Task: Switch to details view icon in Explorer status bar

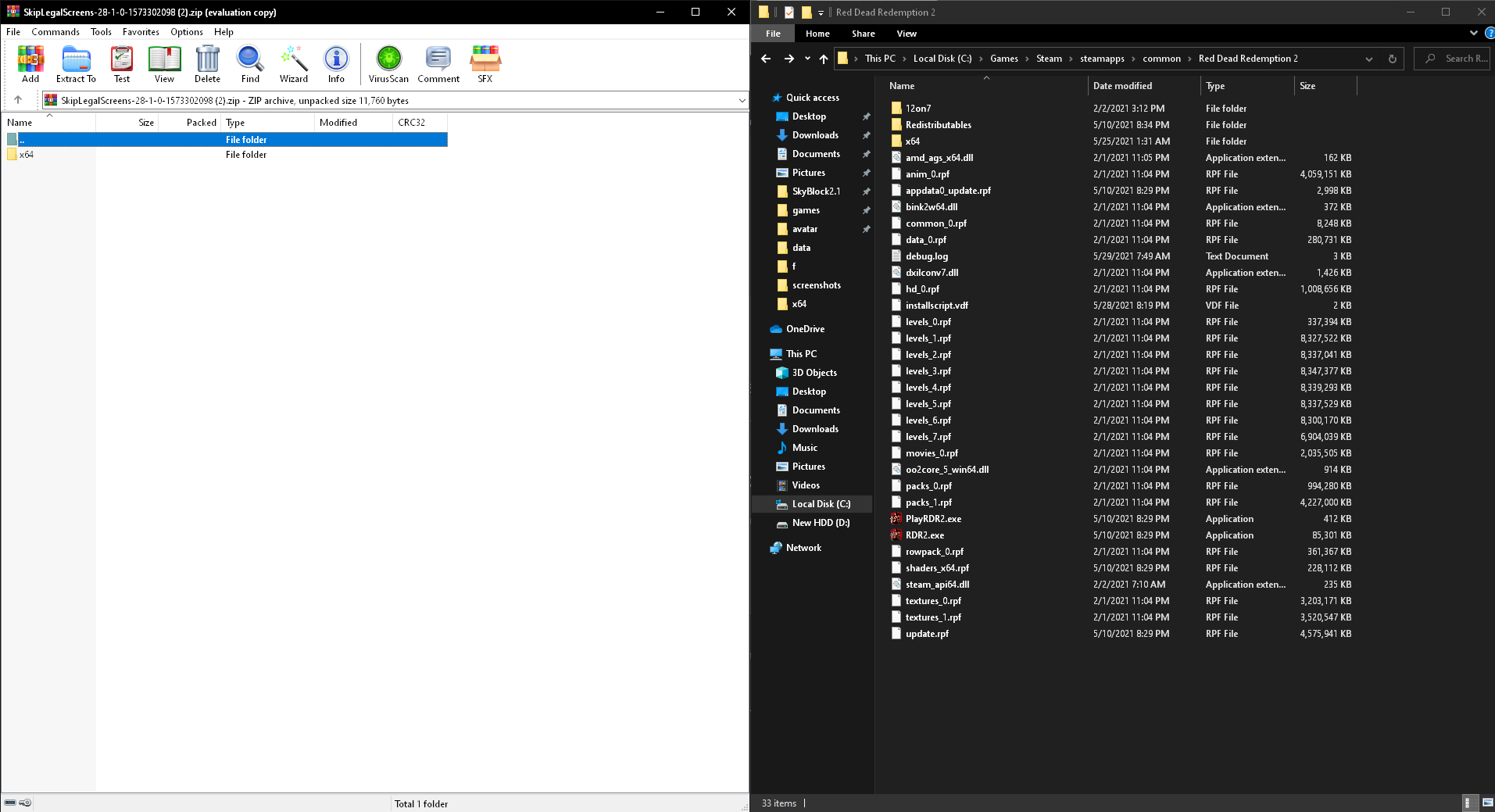Action: click(1468, 803)
